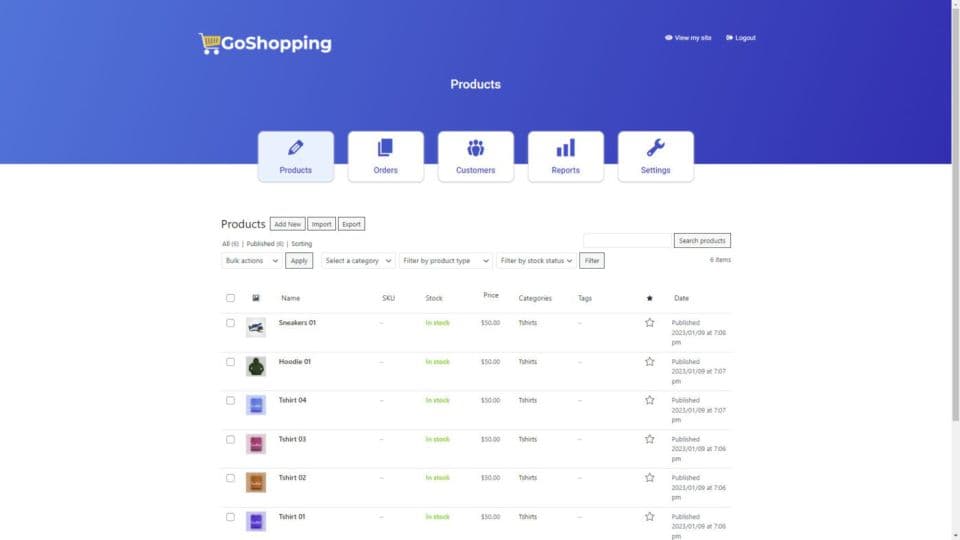Click the Tshirts category in Sneakers 01 row

528,323
